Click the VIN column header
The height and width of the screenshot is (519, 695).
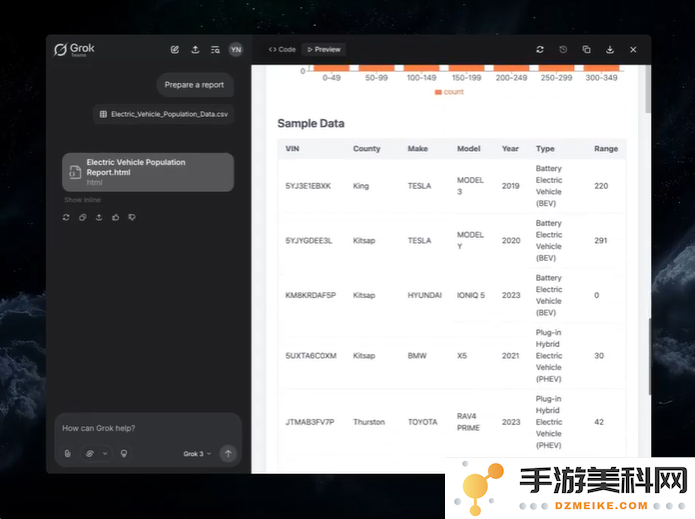(x=292, y=148)
